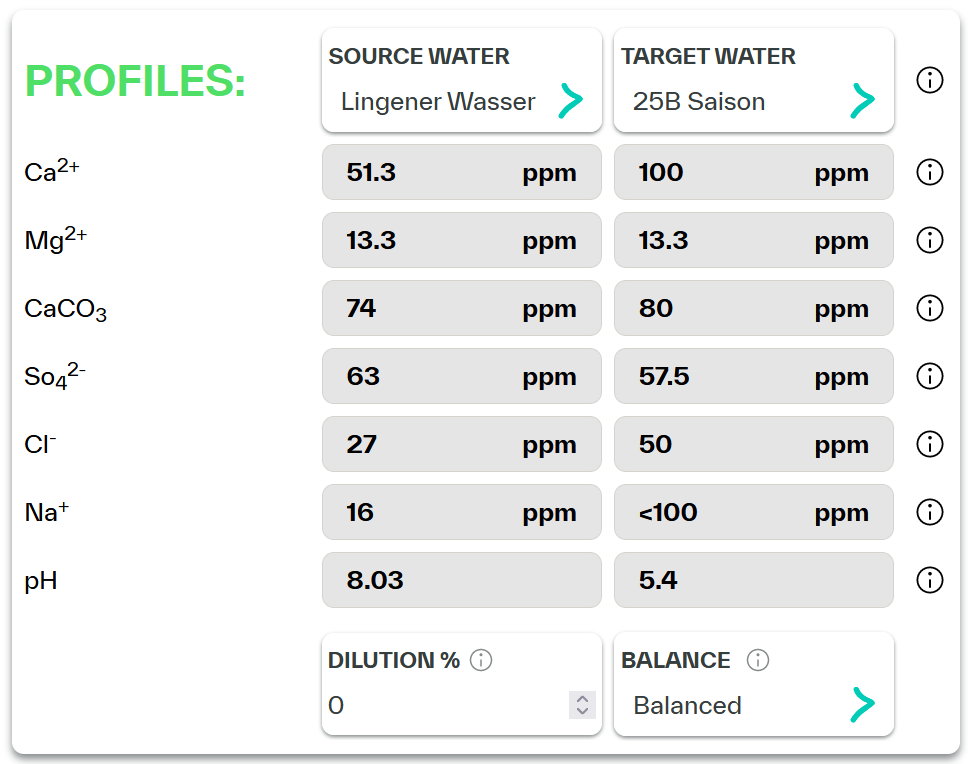Click info icon beside Balance label
The height and width of the screenshot is (764, 968).
758,660
